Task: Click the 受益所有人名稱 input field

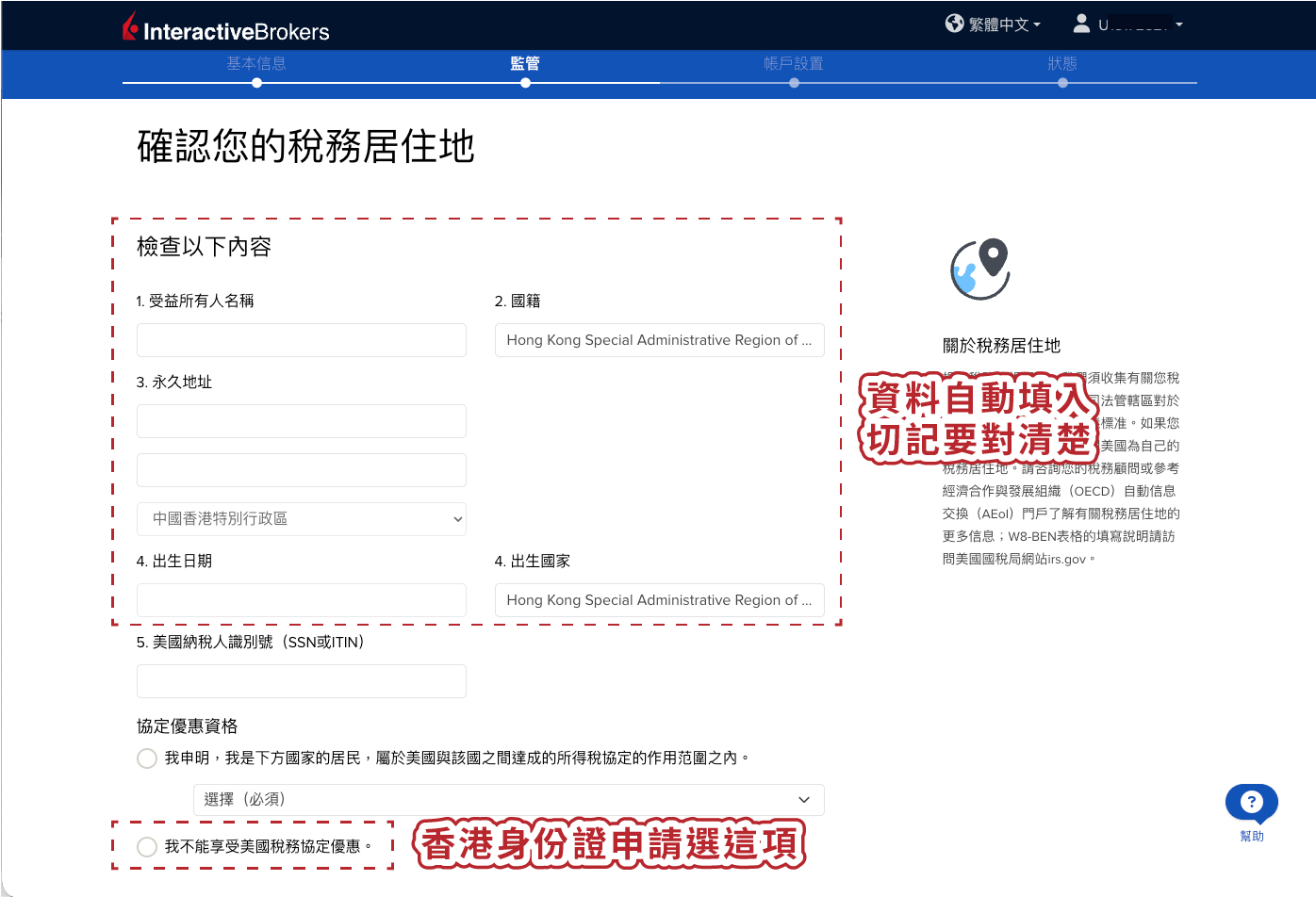Action: (302, 340)
